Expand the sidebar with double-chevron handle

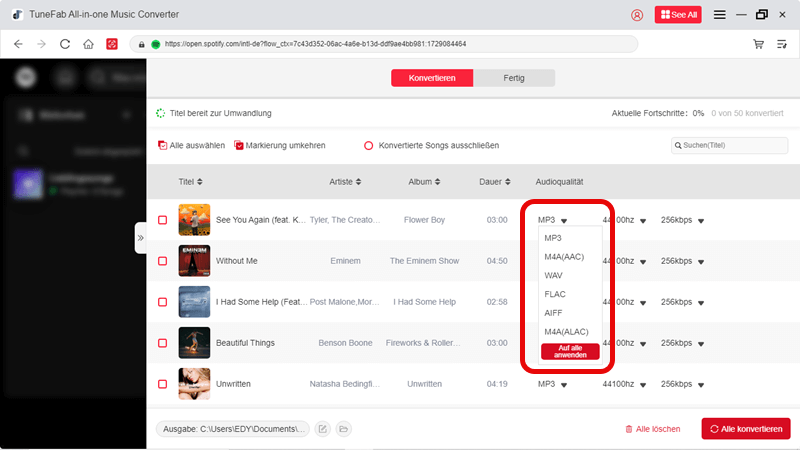point(140,238)
